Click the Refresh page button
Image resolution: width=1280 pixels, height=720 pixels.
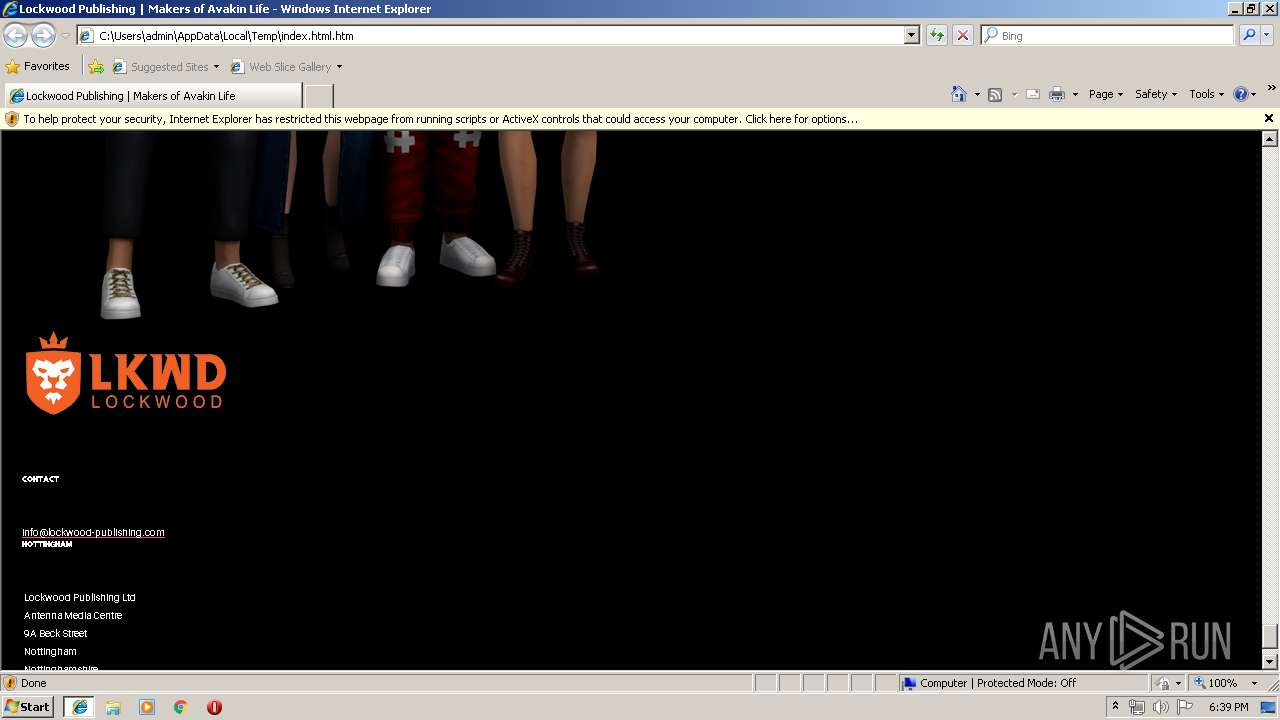click(937, 36)
